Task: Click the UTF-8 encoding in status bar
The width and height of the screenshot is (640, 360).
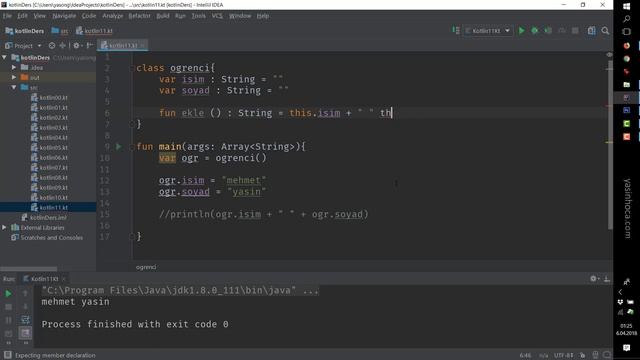Action: click(x=563, y=355)
